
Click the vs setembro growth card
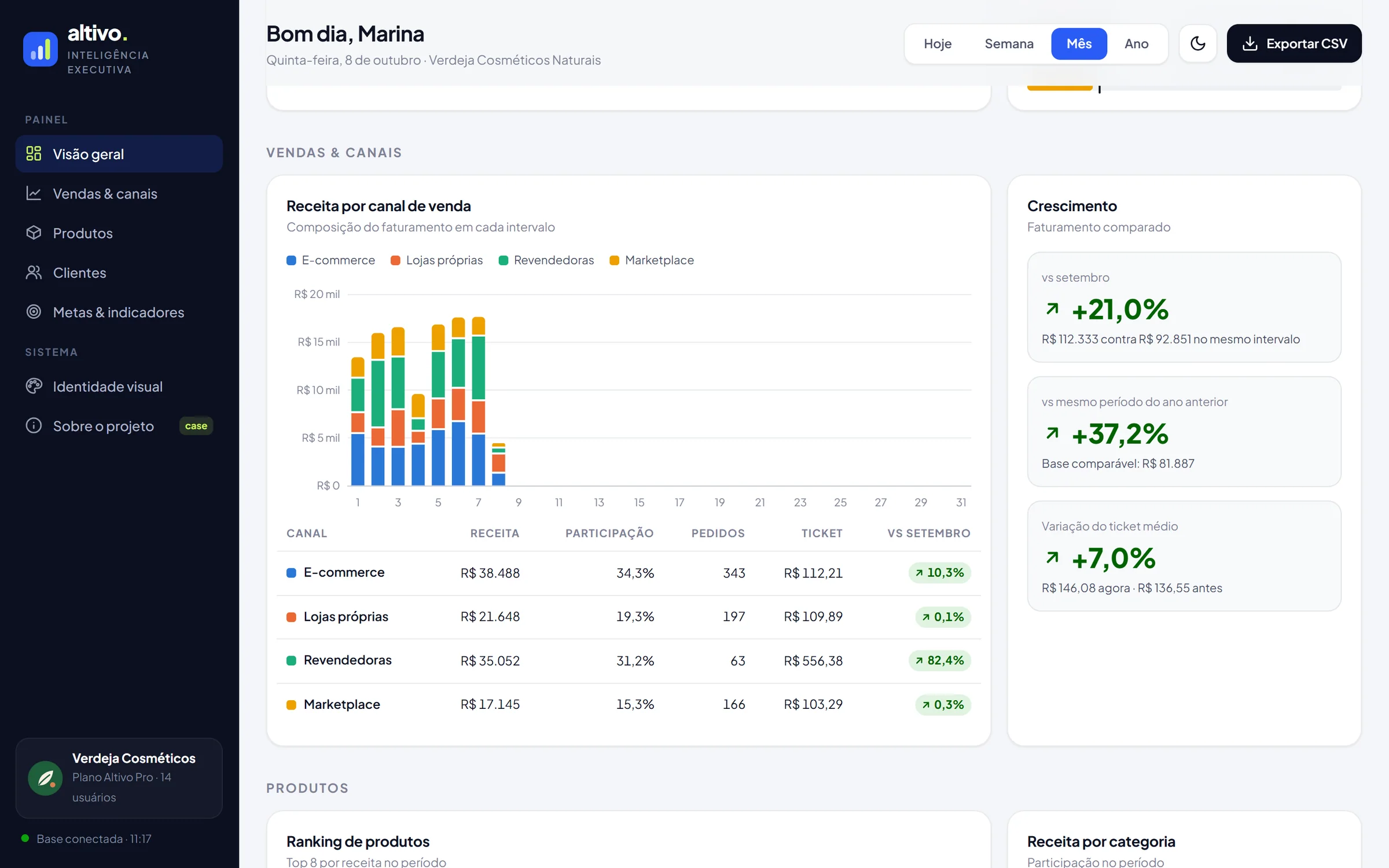pyautogui.click(x=1184, y=307)
